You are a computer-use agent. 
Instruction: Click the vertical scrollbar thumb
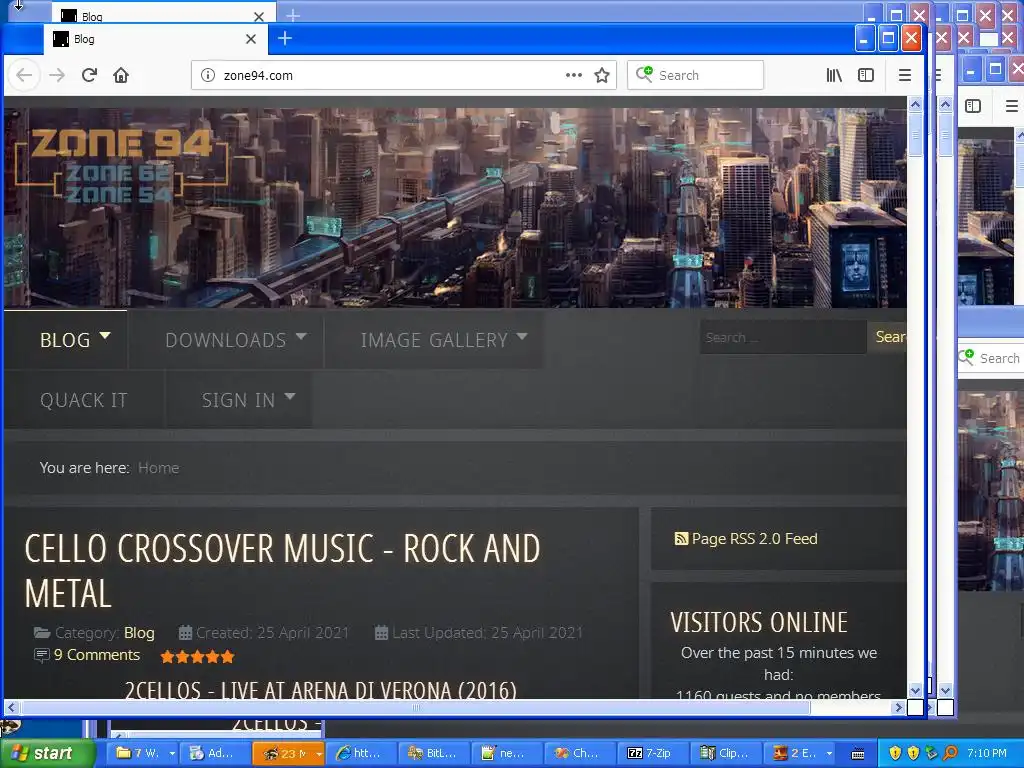(916, 135)
